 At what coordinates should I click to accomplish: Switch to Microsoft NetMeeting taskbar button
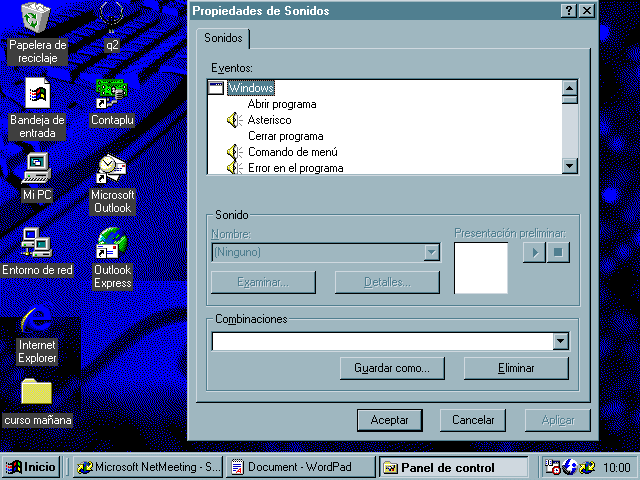point(149,467)
